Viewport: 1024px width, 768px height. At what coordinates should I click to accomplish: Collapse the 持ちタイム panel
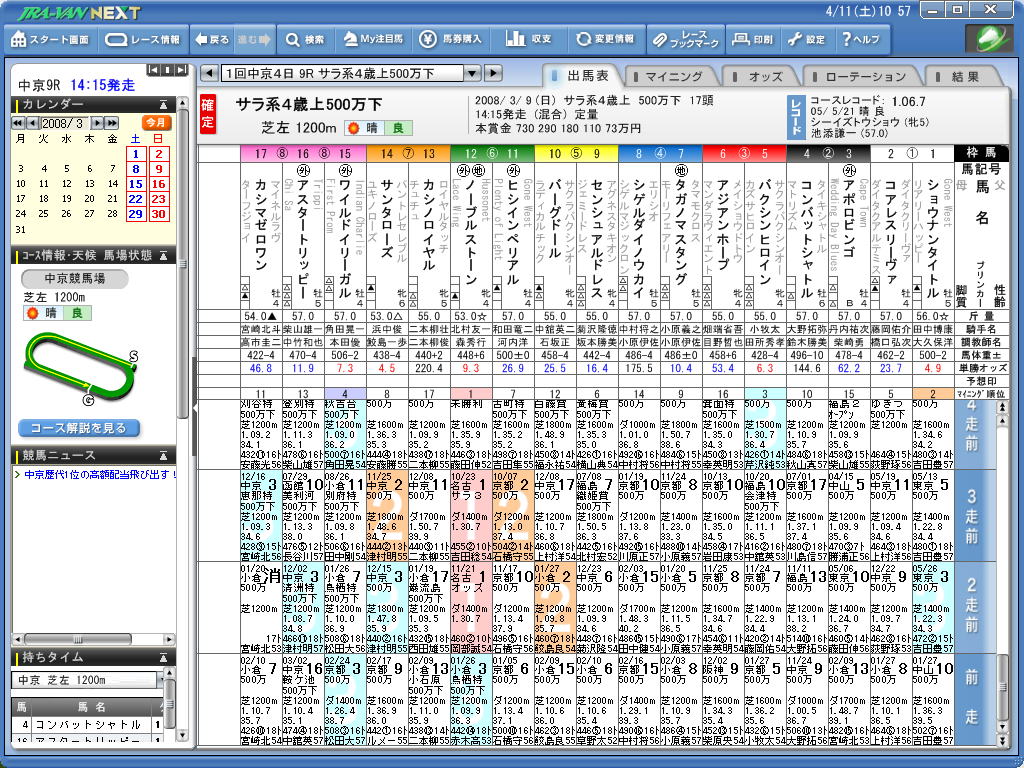click(163, 657)
